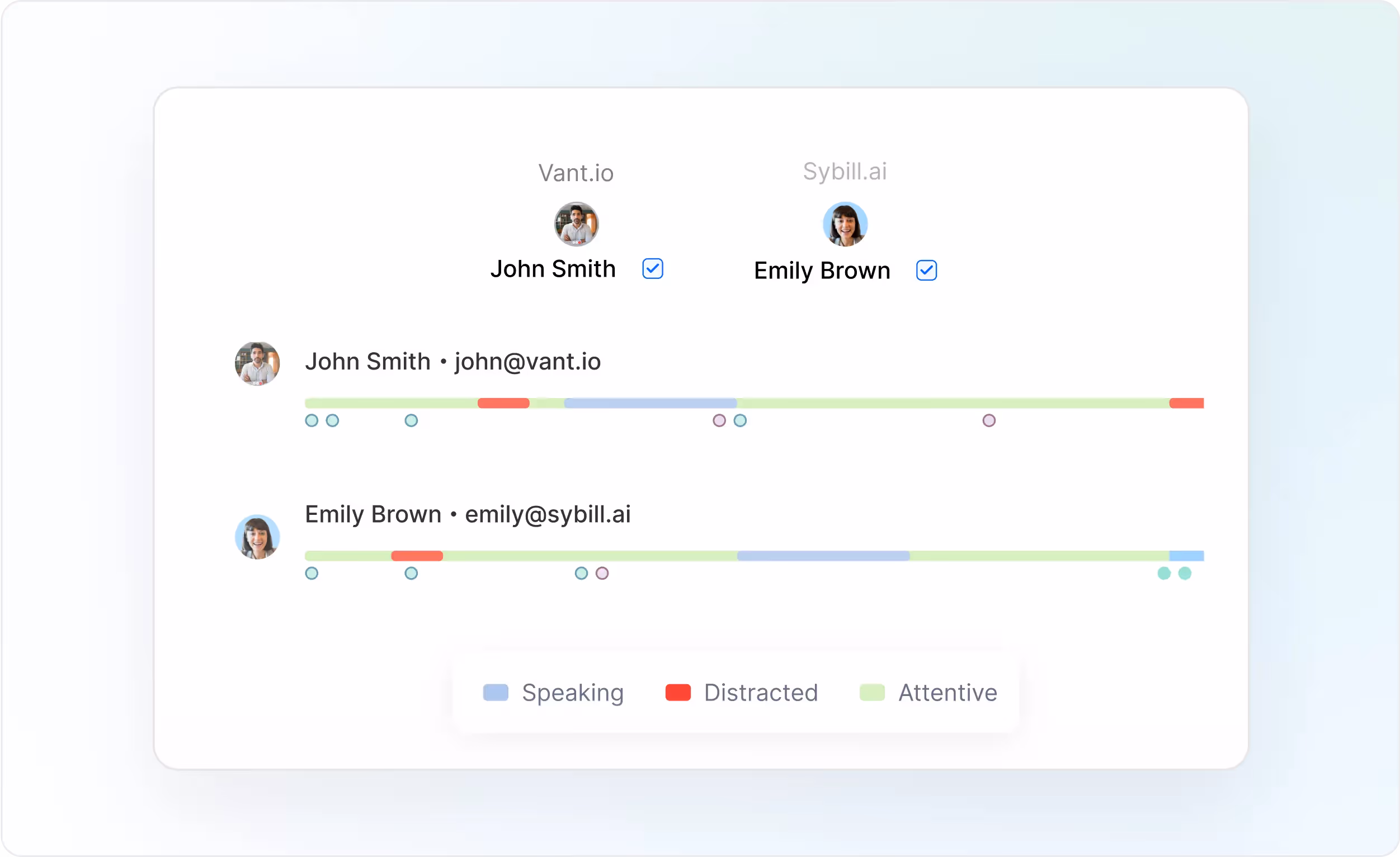Viewport: 1400px width, 857px height.
Task: Click the 'John Smith • john@vant.io' row title
Action: click(453, 362)
